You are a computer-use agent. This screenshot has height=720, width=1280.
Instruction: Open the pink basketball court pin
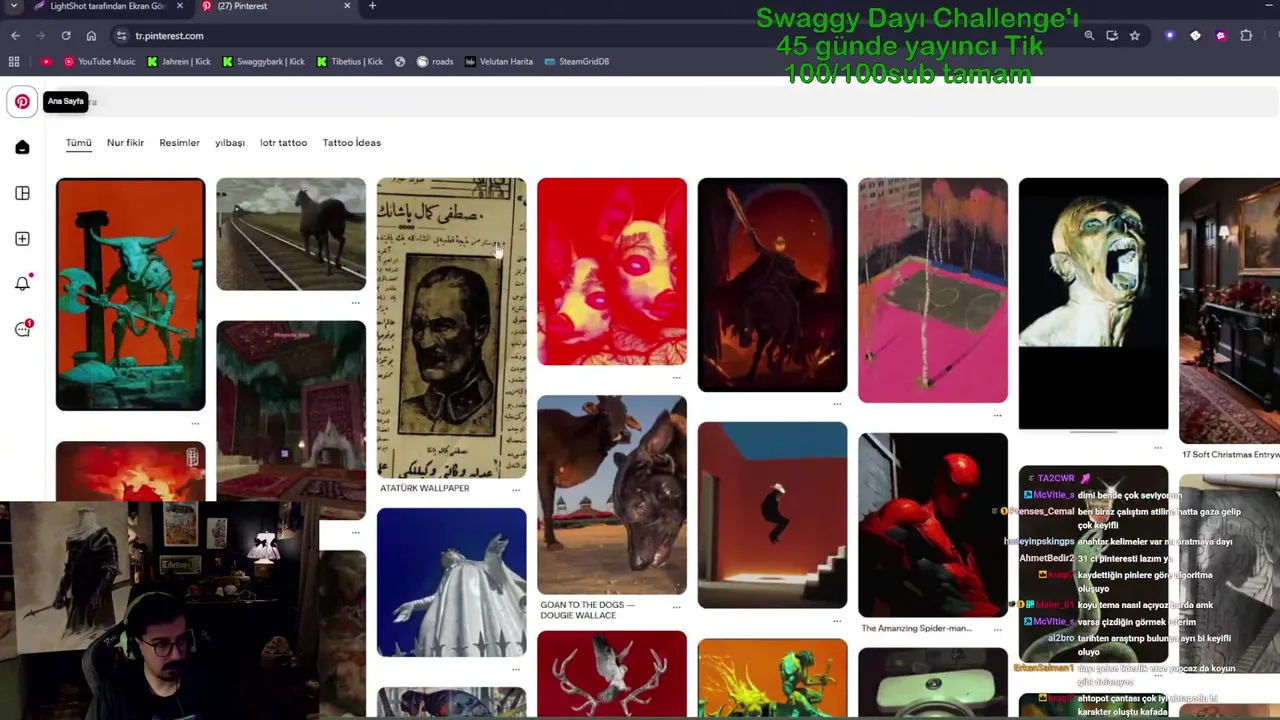[933, 290]
